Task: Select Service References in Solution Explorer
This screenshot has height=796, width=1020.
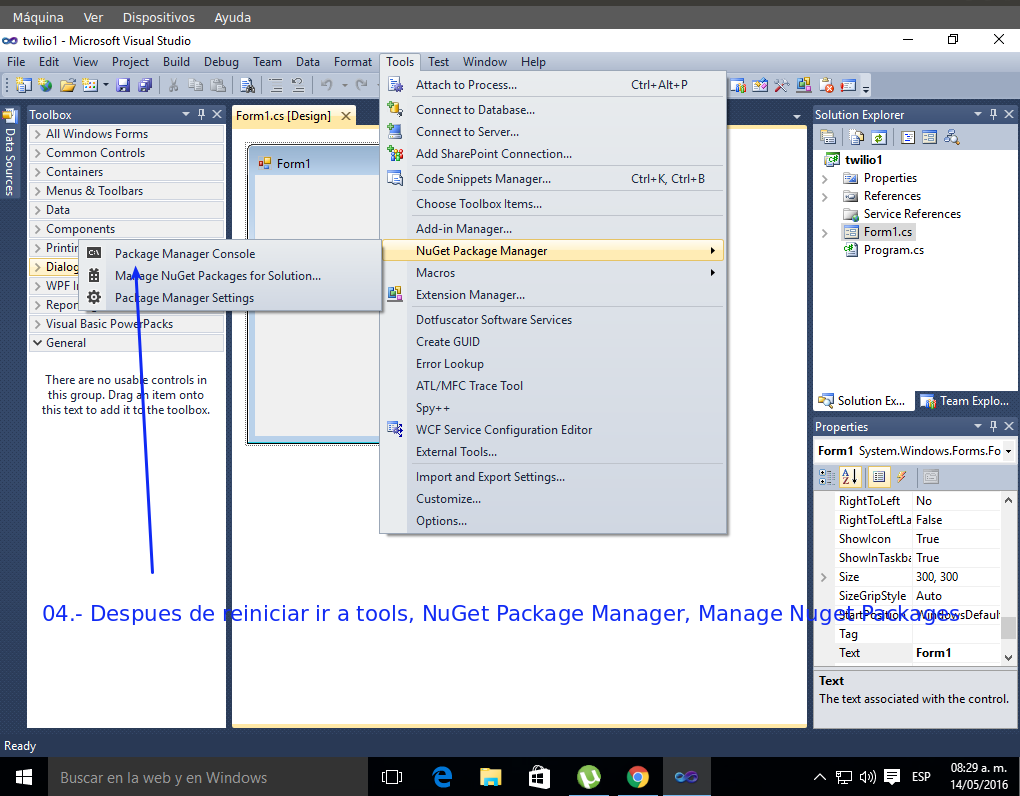Action: point(912,214)
